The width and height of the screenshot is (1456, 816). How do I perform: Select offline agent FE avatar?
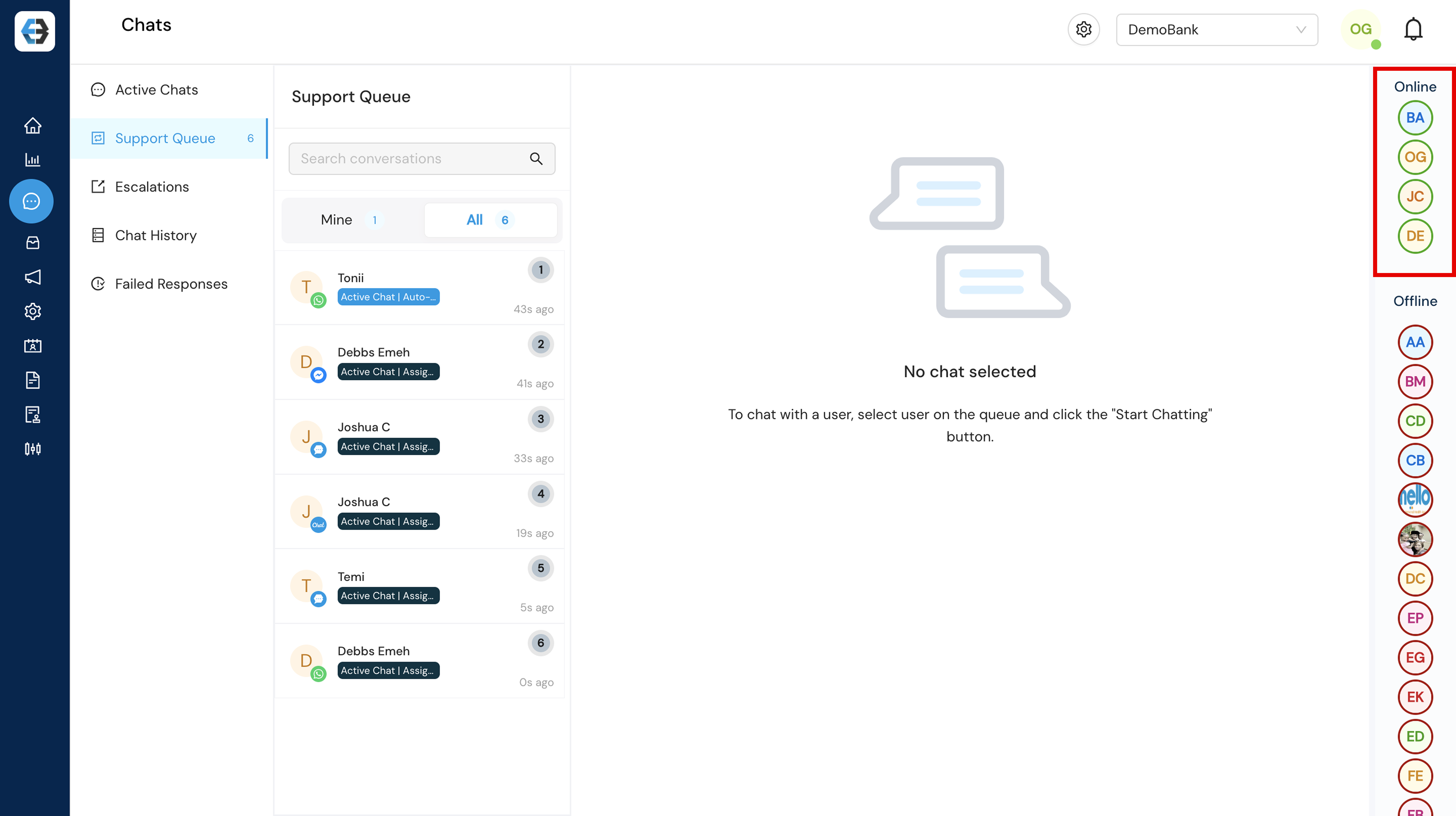tap(1415, 776)
